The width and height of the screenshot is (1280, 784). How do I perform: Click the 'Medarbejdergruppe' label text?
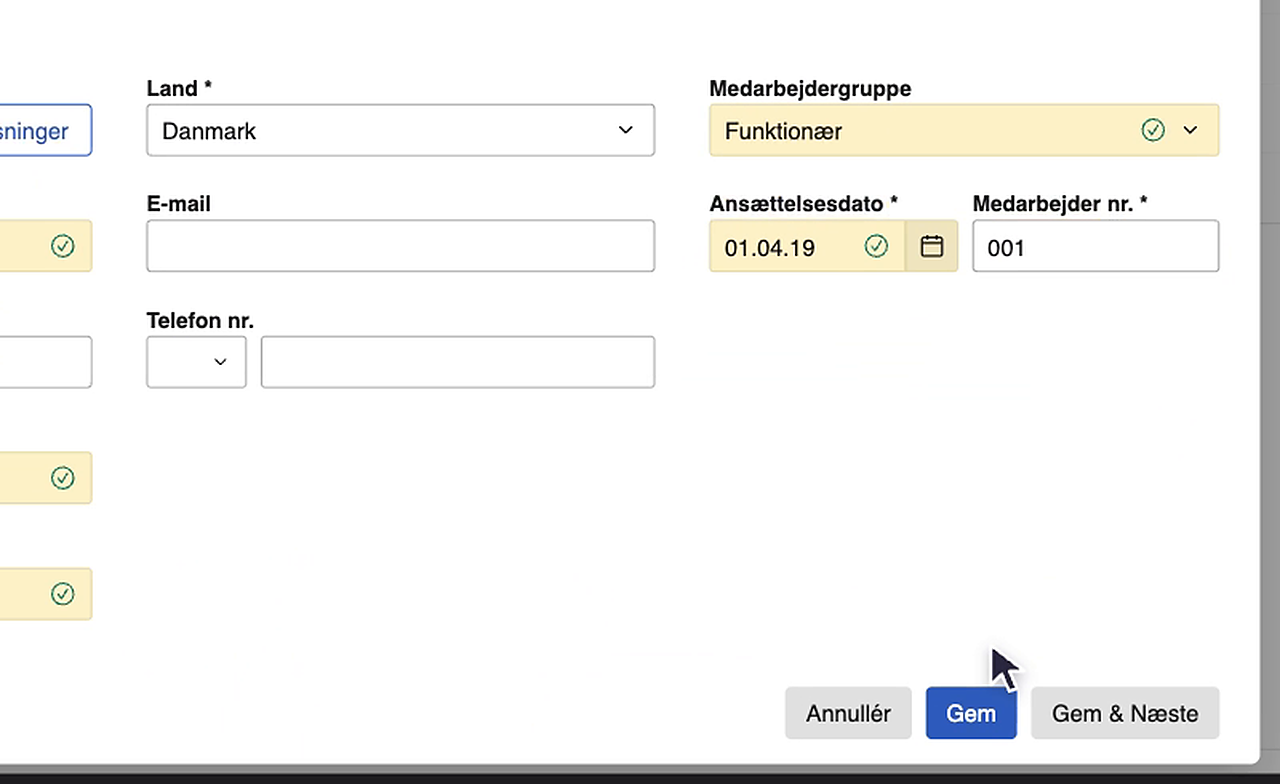point(810,88)
